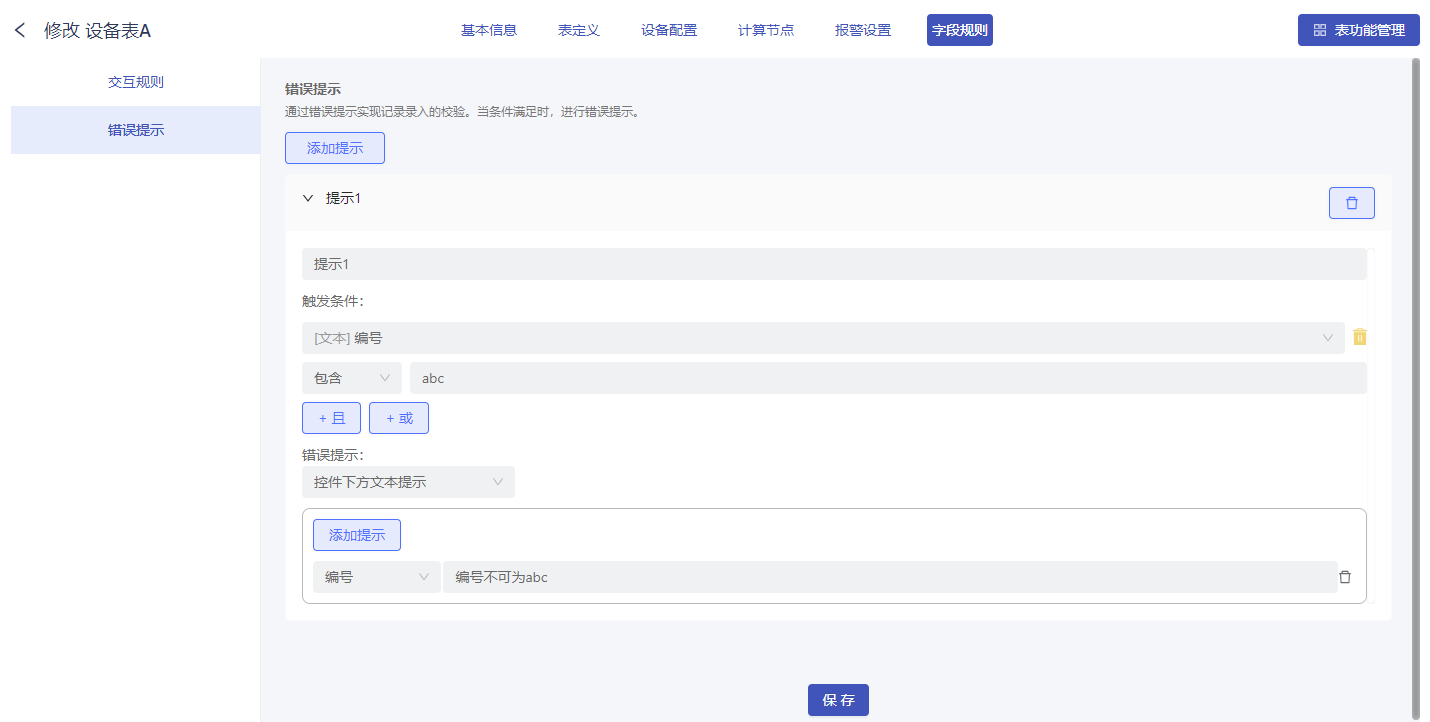
Task: Click 添加提示 inside the prompt box
Action: tap(357, 535)
